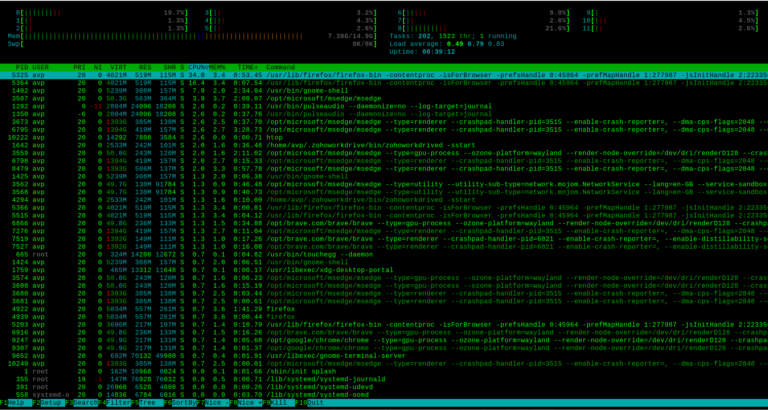Viewport: 768px width, 410px height.
Task: Click the CPU 8 usage meter at 21.6%
Action: pyautogui.click(x=483, y=28)
